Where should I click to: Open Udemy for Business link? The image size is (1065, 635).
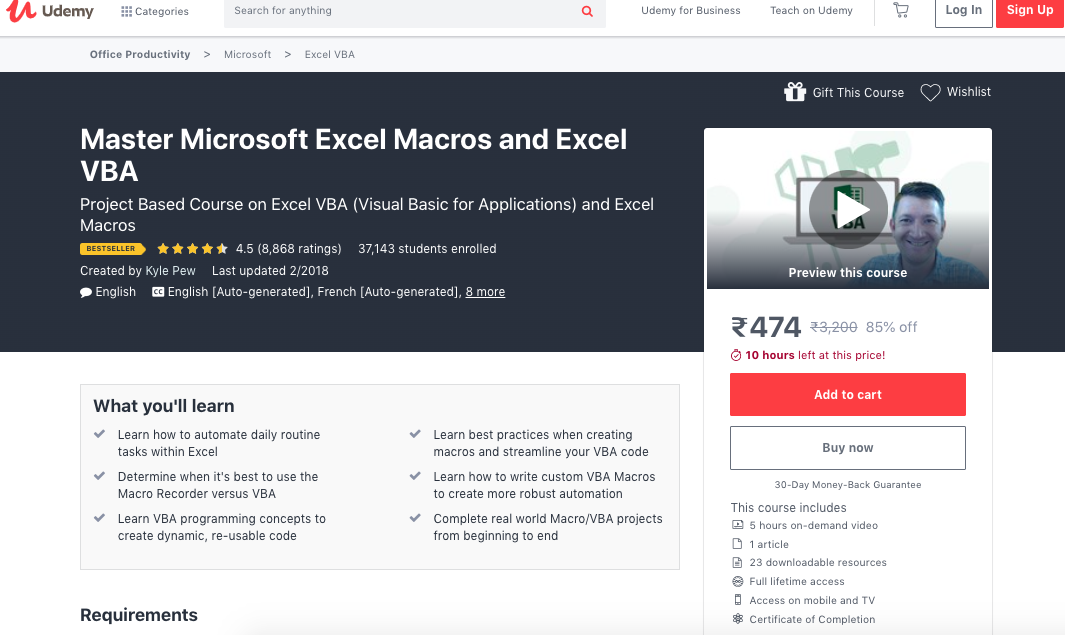click(691, 11)
